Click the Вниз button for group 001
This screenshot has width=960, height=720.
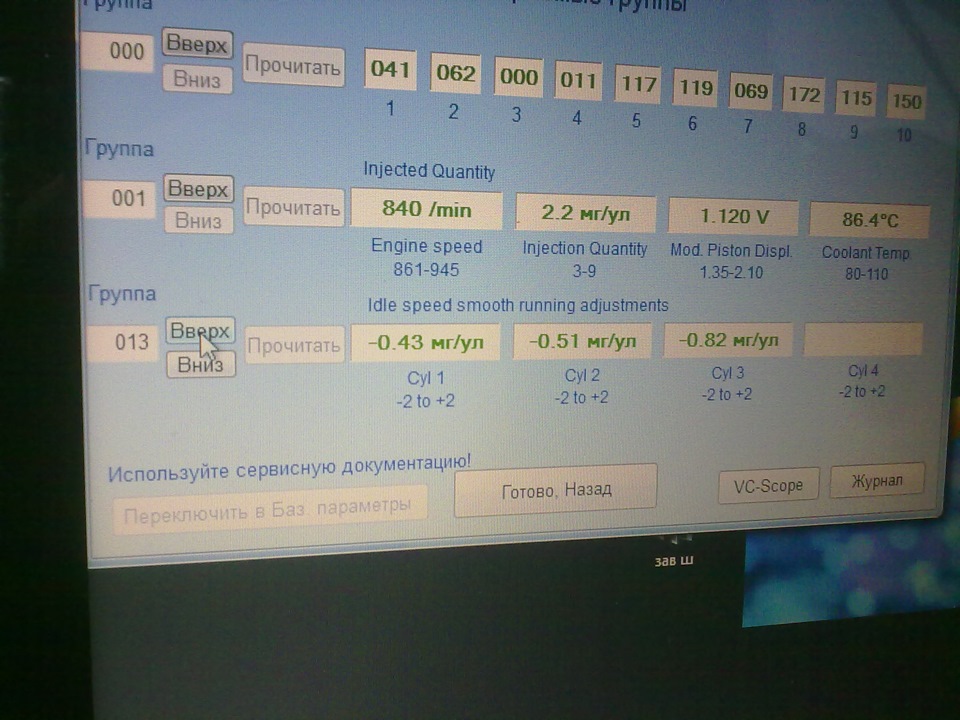pyautogui.click(x=198, y=220)
